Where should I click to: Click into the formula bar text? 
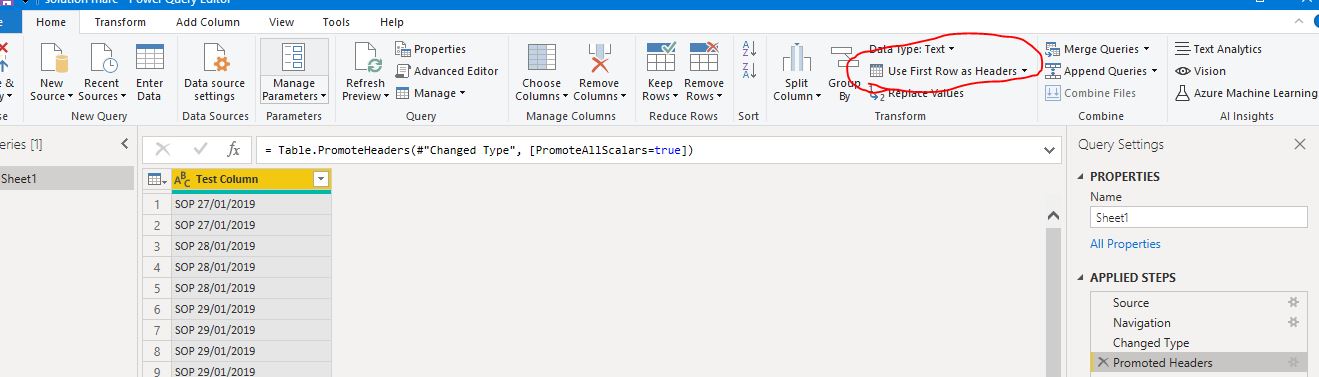click(x=647, y=150)
